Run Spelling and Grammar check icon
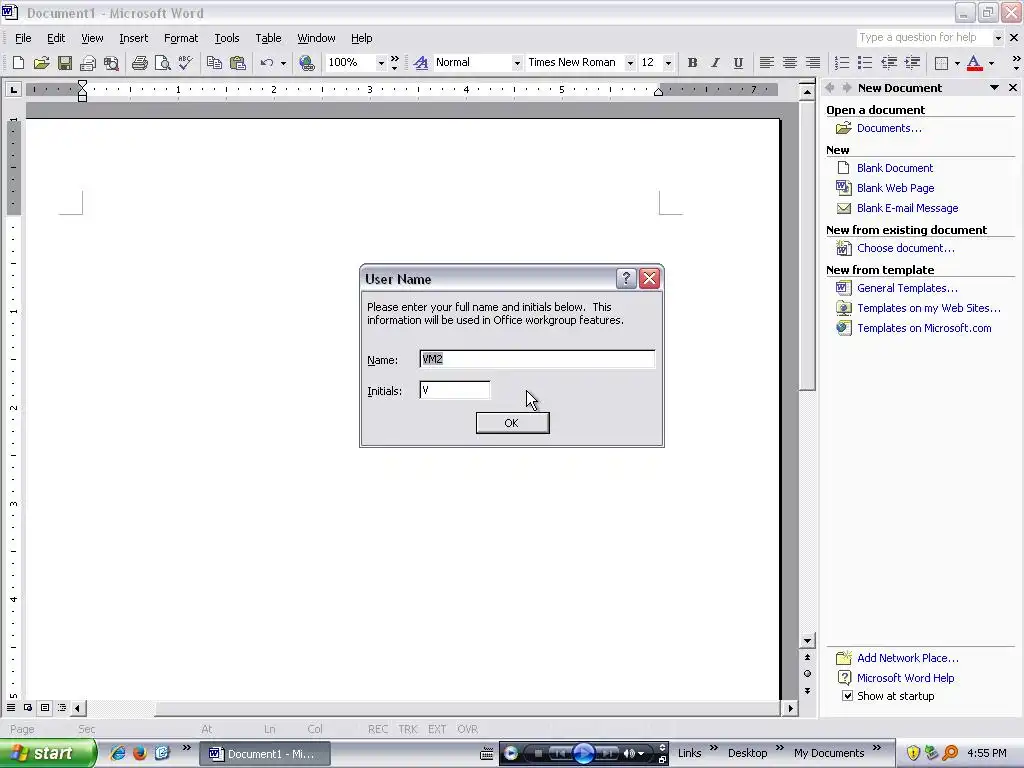This screenshot has height=768, width=1024. (185, 63)
